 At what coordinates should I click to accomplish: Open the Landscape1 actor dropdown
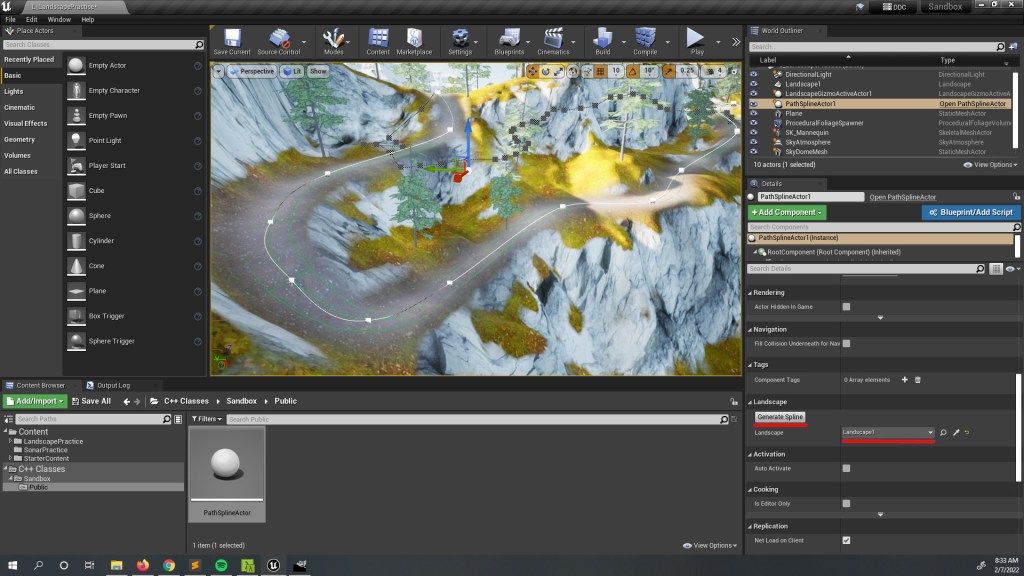(x=887, y=432)
